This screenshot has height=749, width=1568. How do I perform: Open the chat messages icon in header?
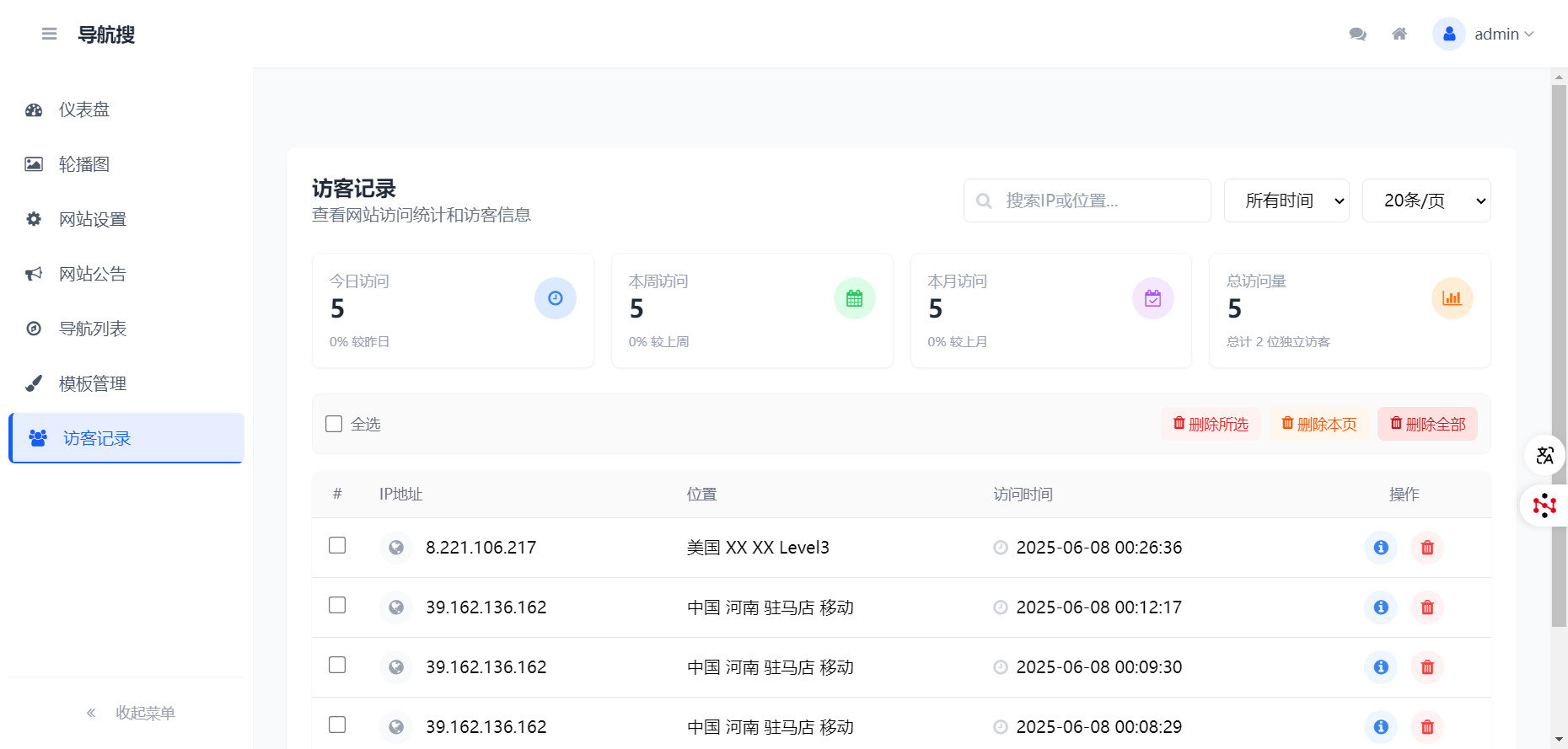tap(1357, 34)
